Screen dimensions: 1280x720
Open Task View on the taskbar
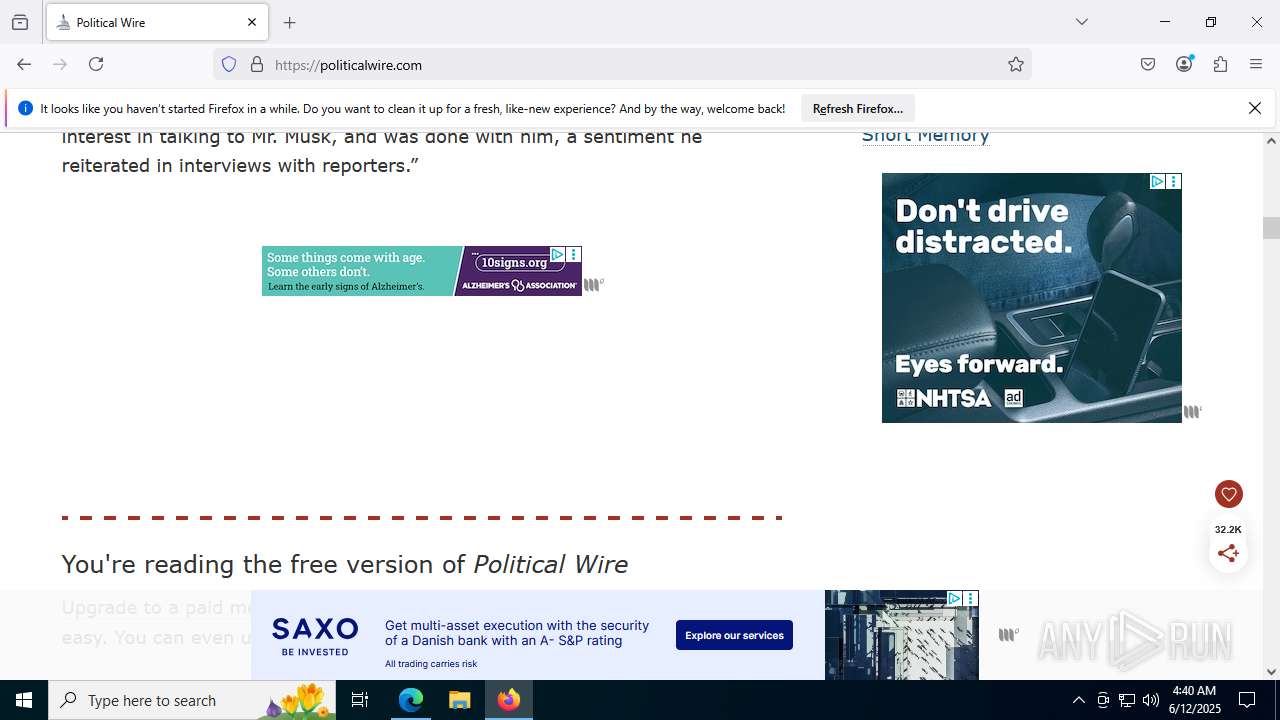(x=360, y=700)
